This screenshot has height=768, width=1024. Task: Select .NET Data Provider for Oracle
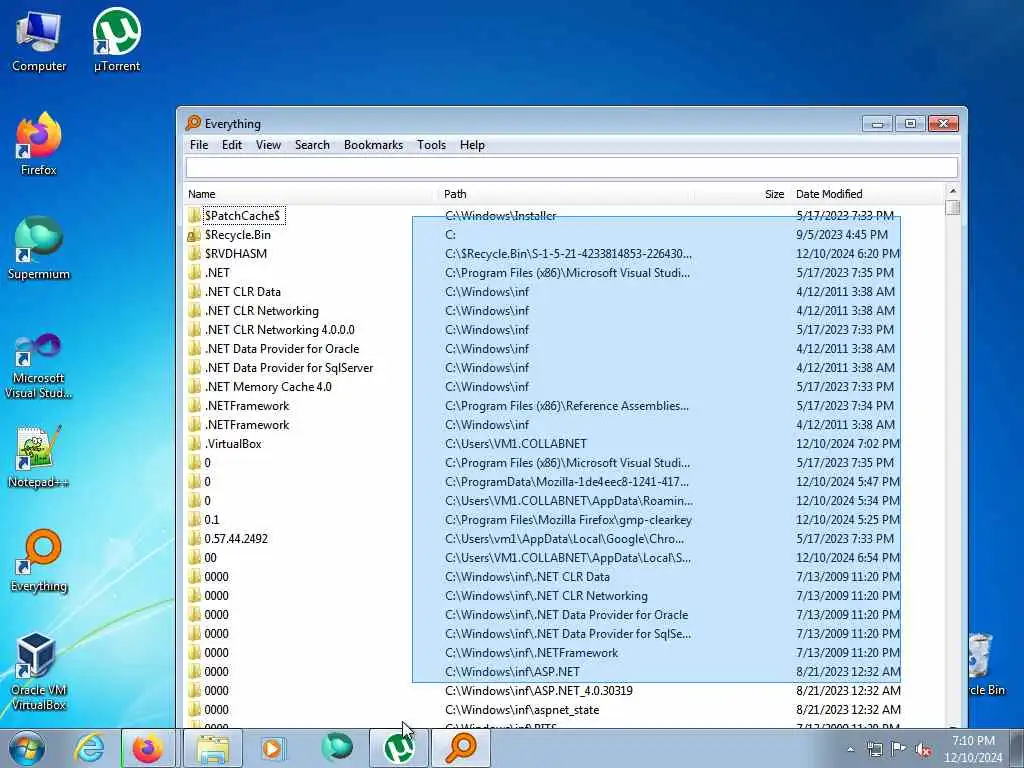(x=281, y=349)
